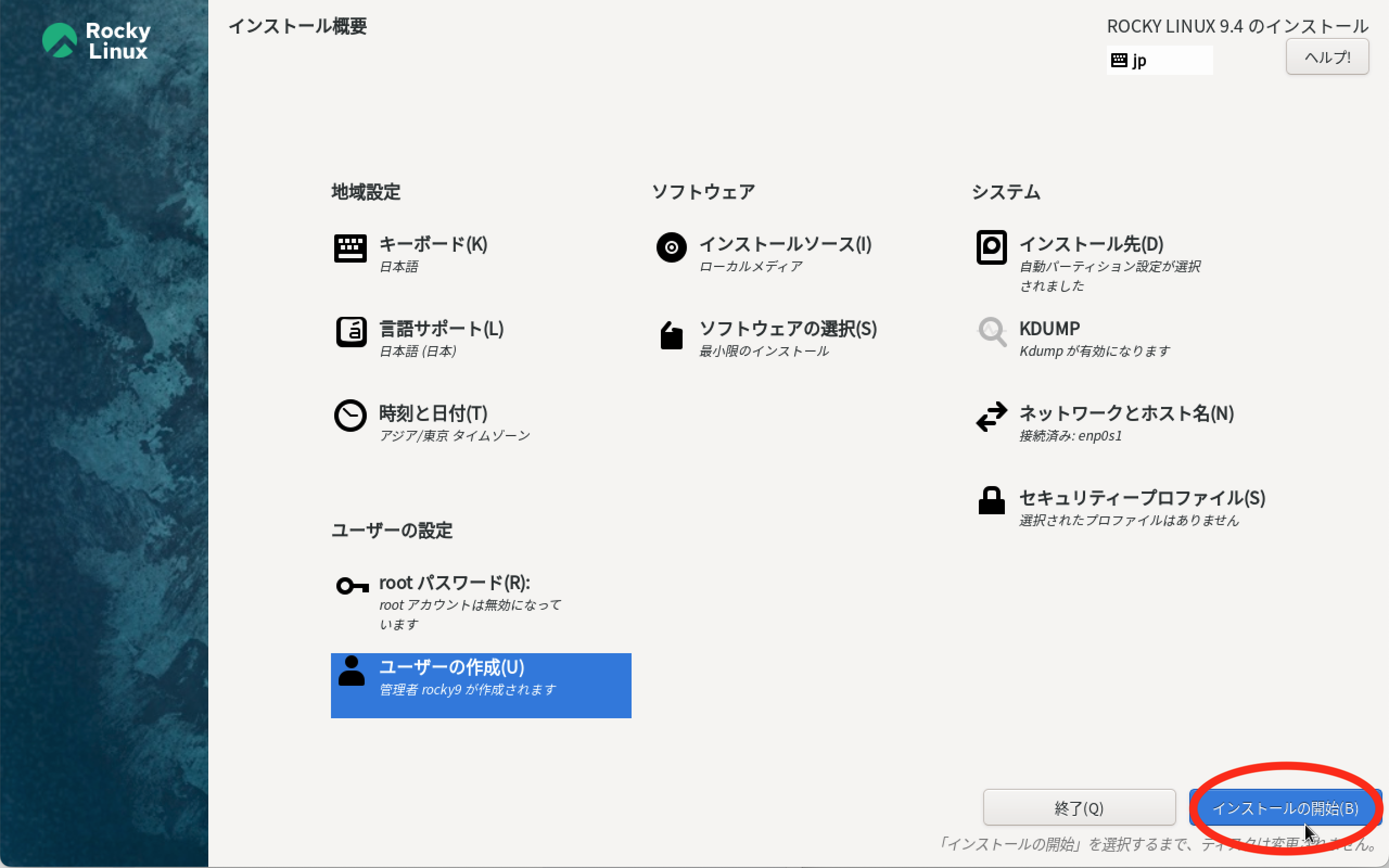Click the インストール概要 page title
The width and height of the screenshot is (1389, 868).
297,27
